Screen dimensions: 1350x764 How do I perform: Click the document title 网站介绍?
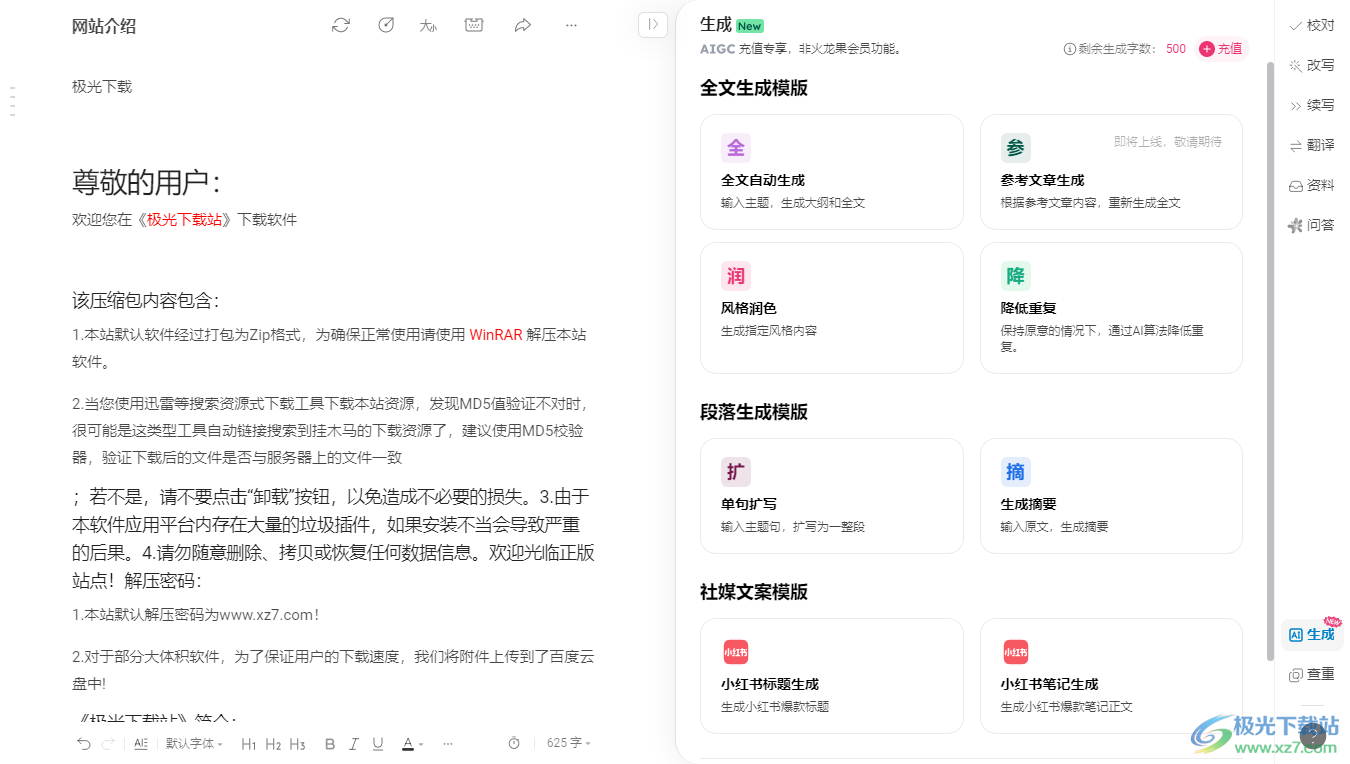[104, 26]
